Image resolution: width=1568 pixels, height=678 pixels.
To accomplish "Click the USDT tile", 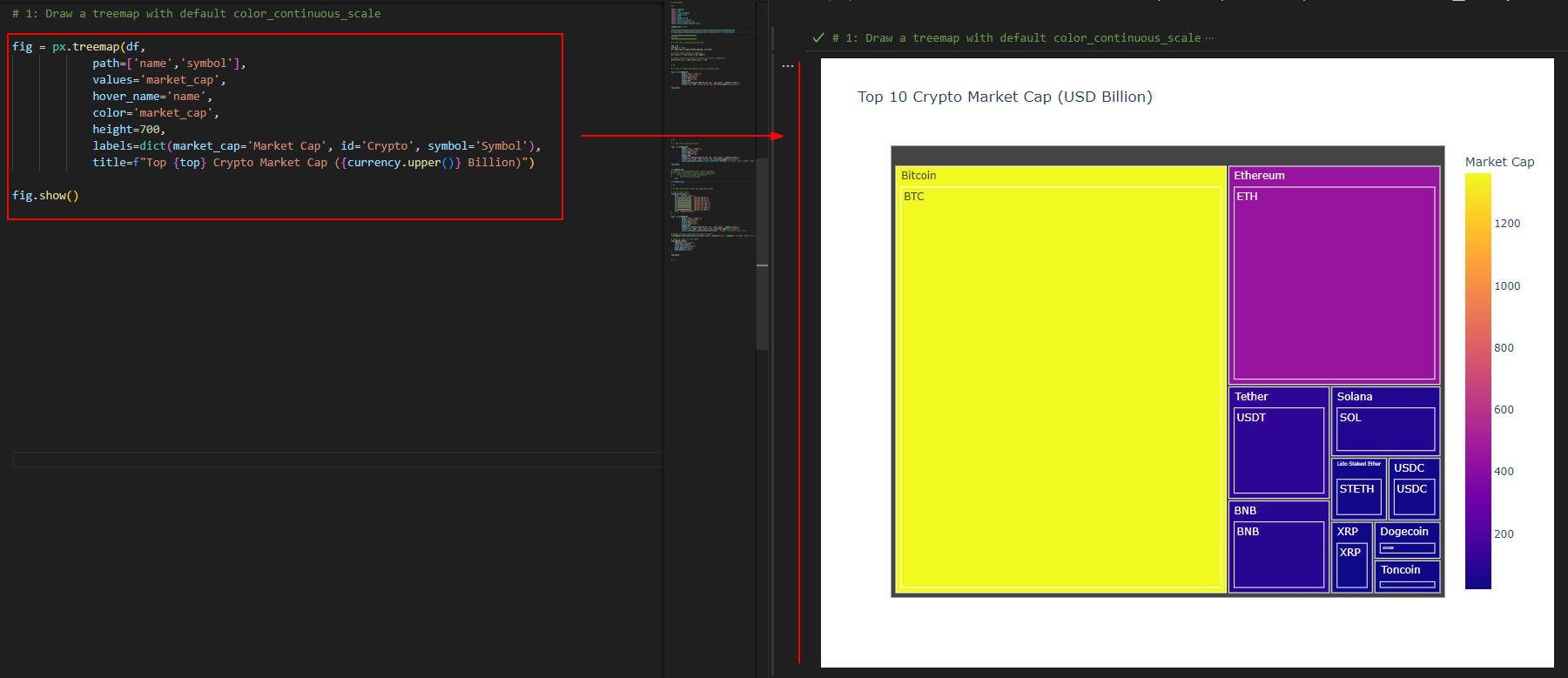I will pyautogui.click(x=1279, y=451).
